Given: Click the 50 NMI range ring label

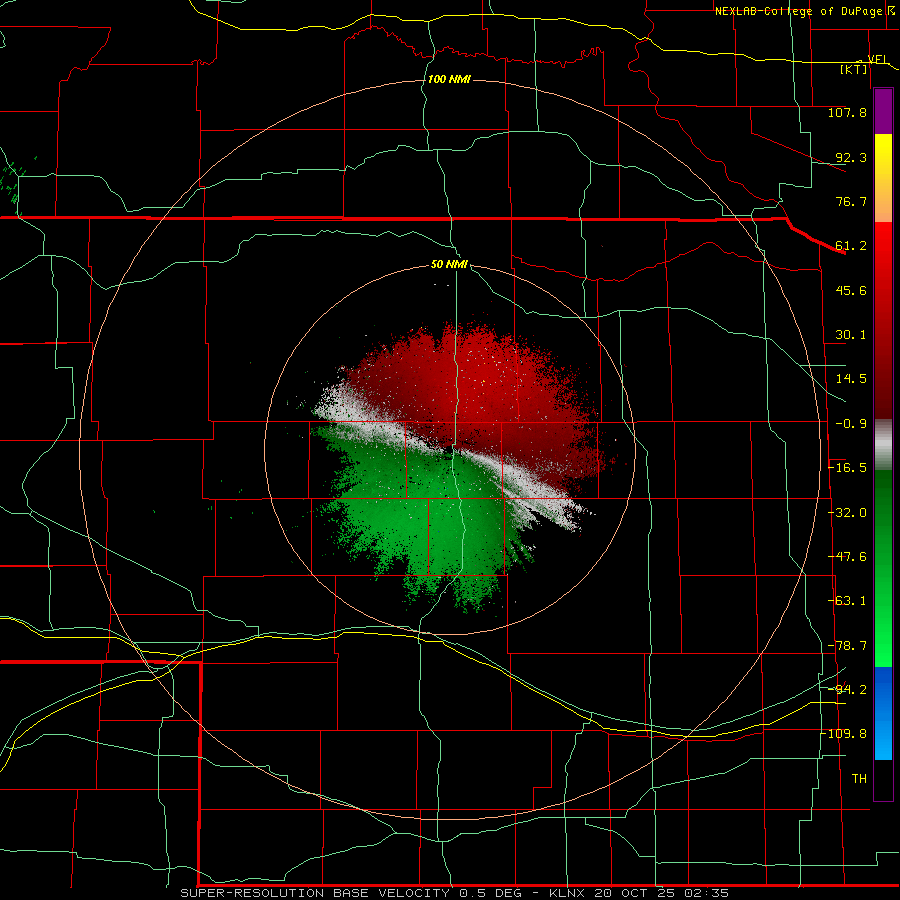Looking at the screenshot, I should 449,264.
